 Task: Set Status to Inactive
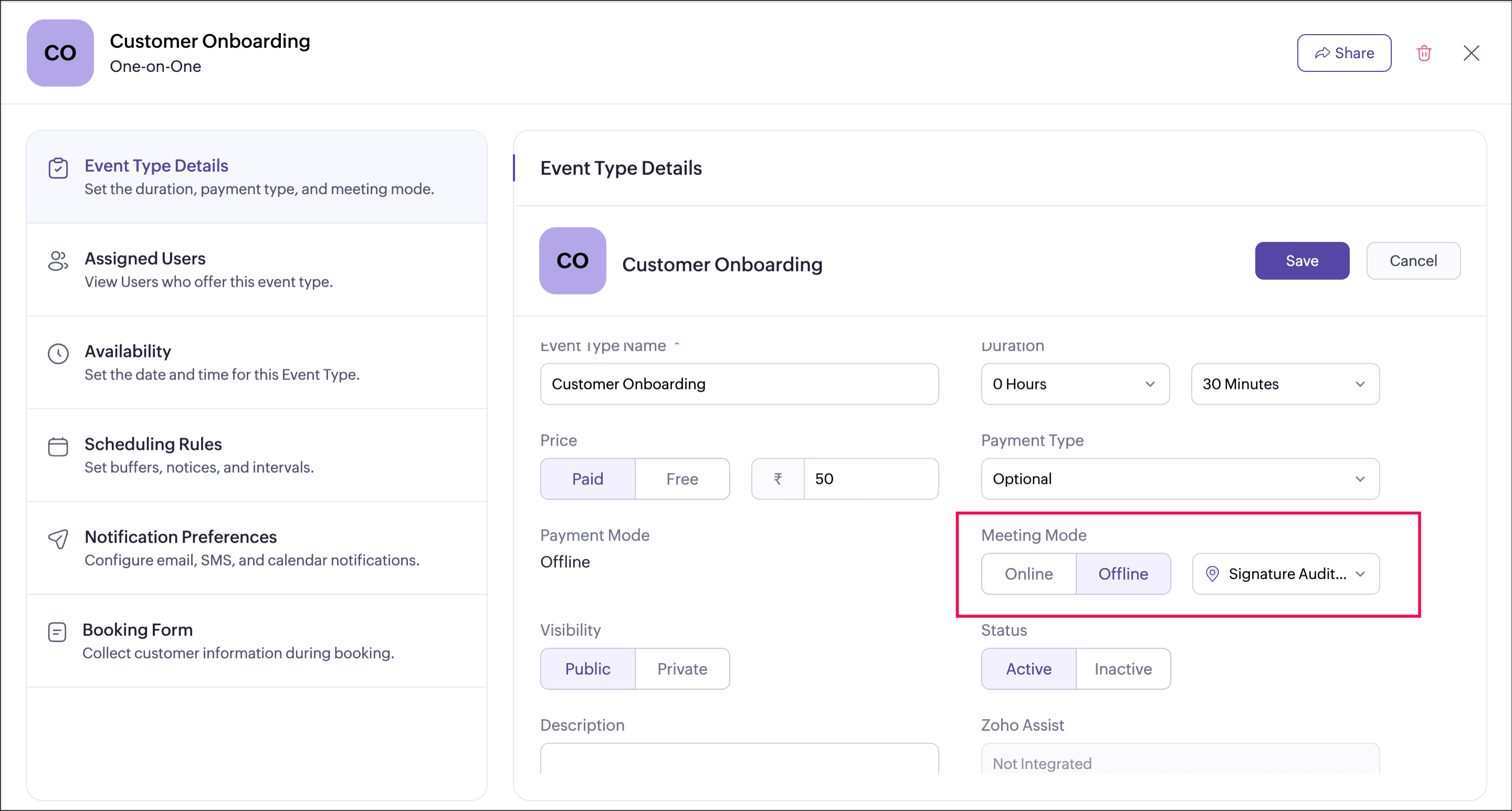[1123, 668]
